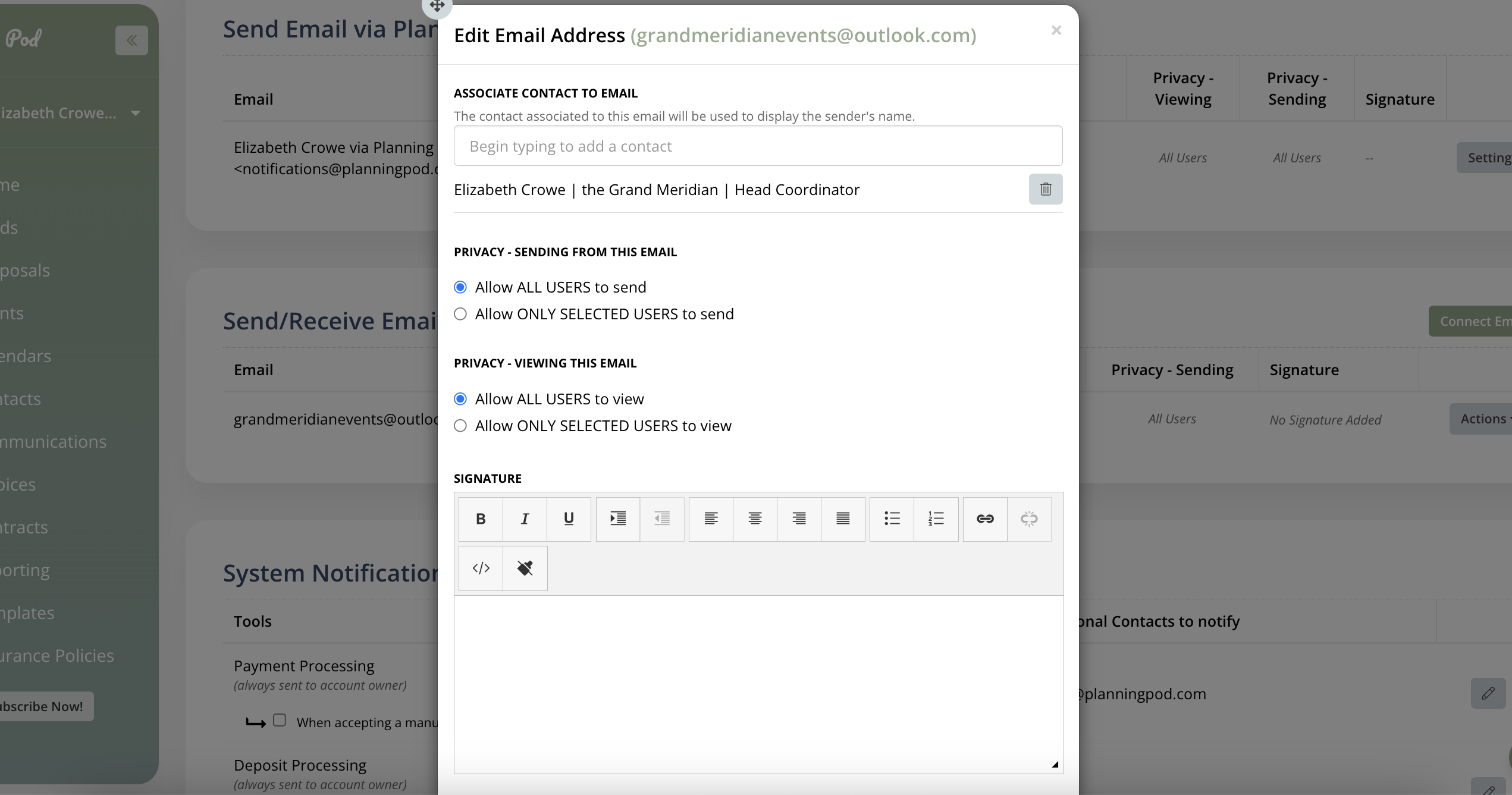Click the Subscribe Now button
1512x795 pixels.
click(x=43, y=706)
